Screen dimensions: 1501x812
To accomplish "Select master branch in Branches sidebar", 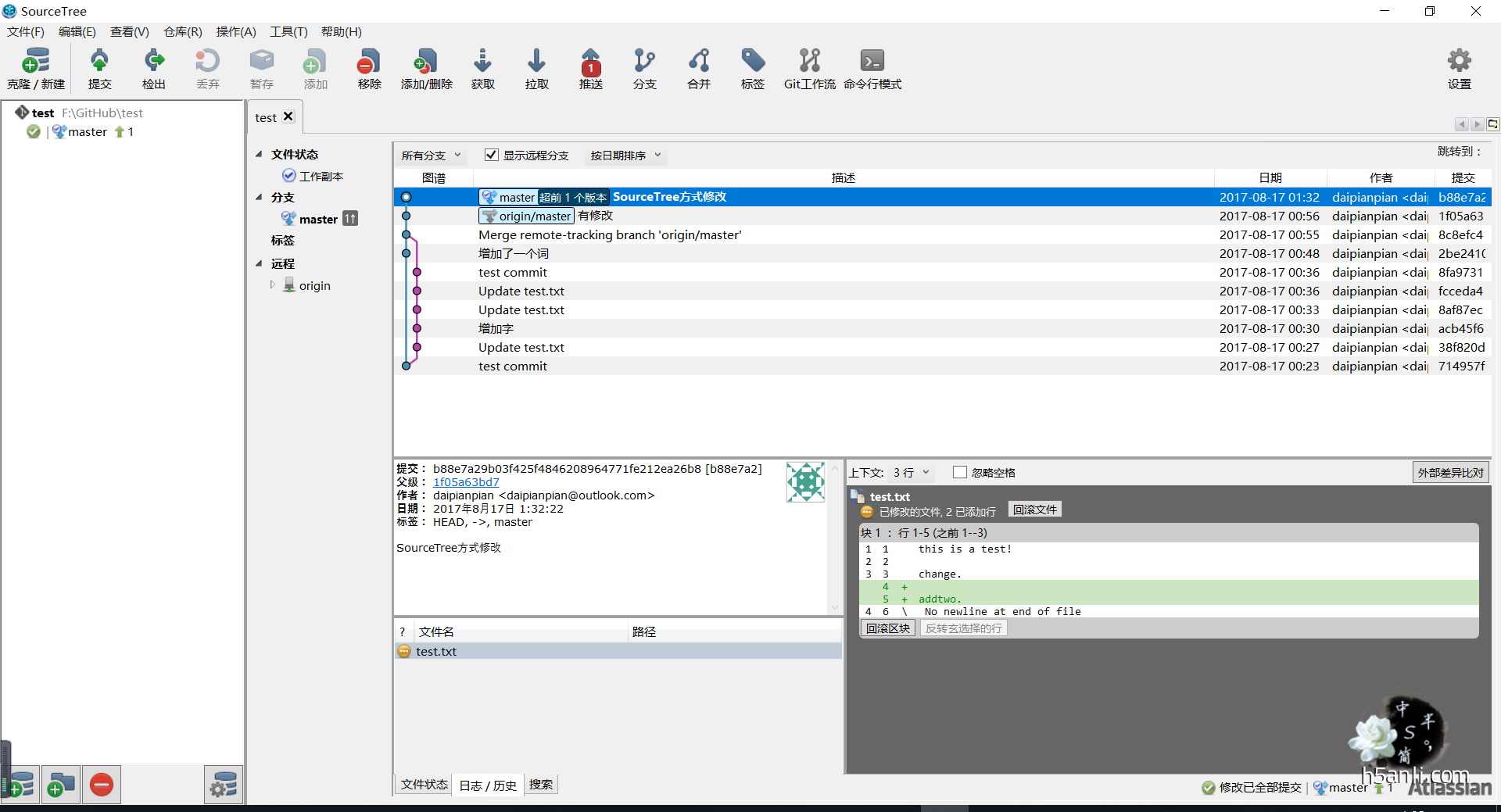I will (x=318, y=219).
